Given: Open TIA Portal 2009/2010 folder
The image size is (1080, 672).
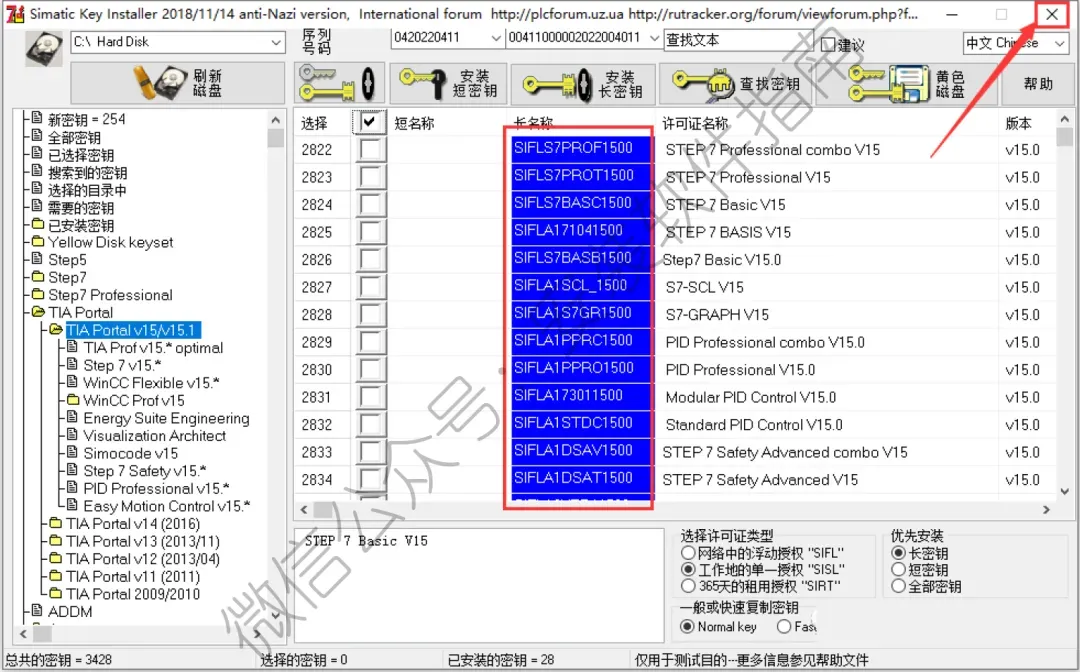Looking at the screenshot, I should click(133, 594).
